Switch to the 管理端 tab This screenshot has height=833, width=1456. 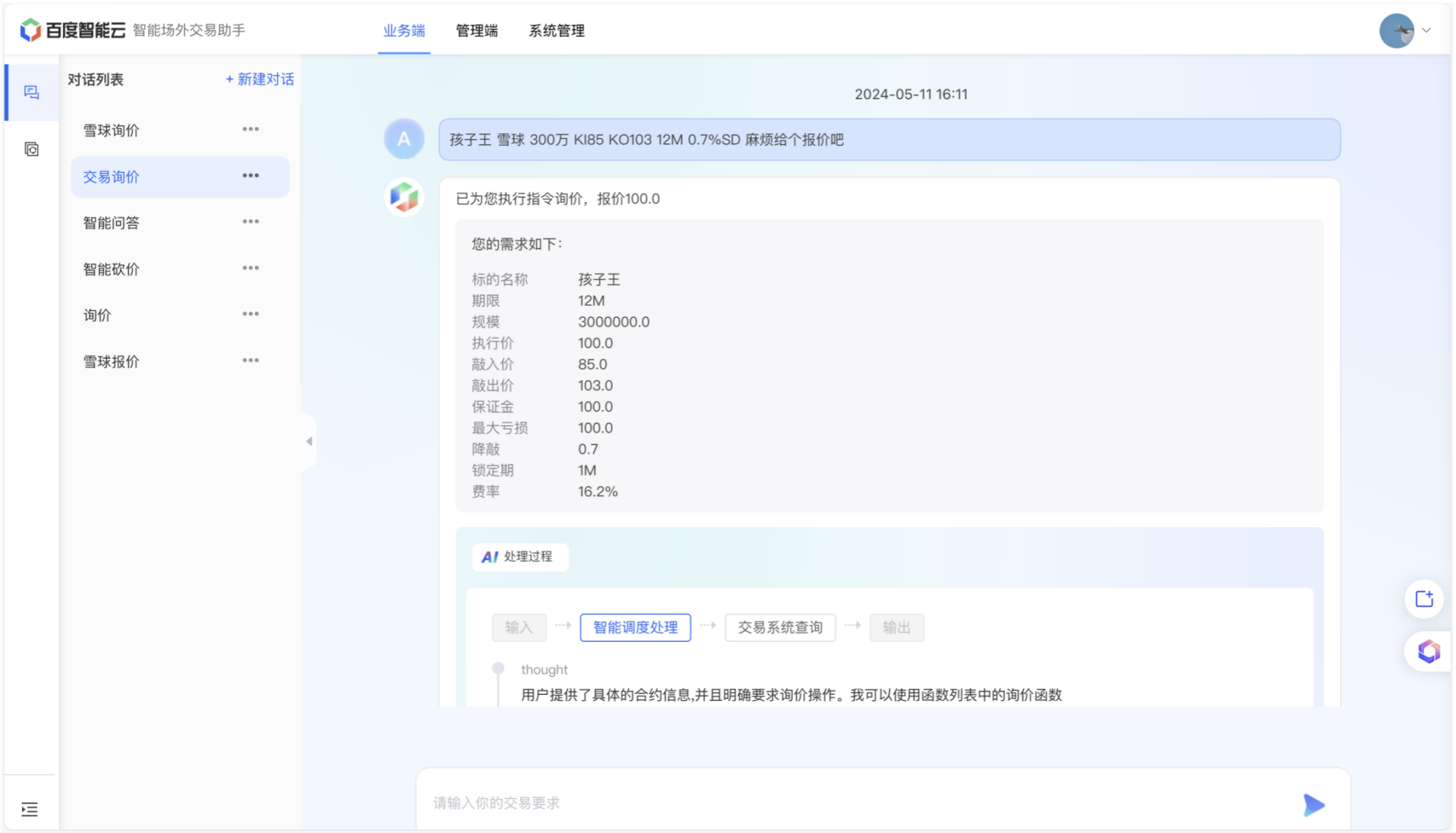pyautogui.click(x=477, y=31)
